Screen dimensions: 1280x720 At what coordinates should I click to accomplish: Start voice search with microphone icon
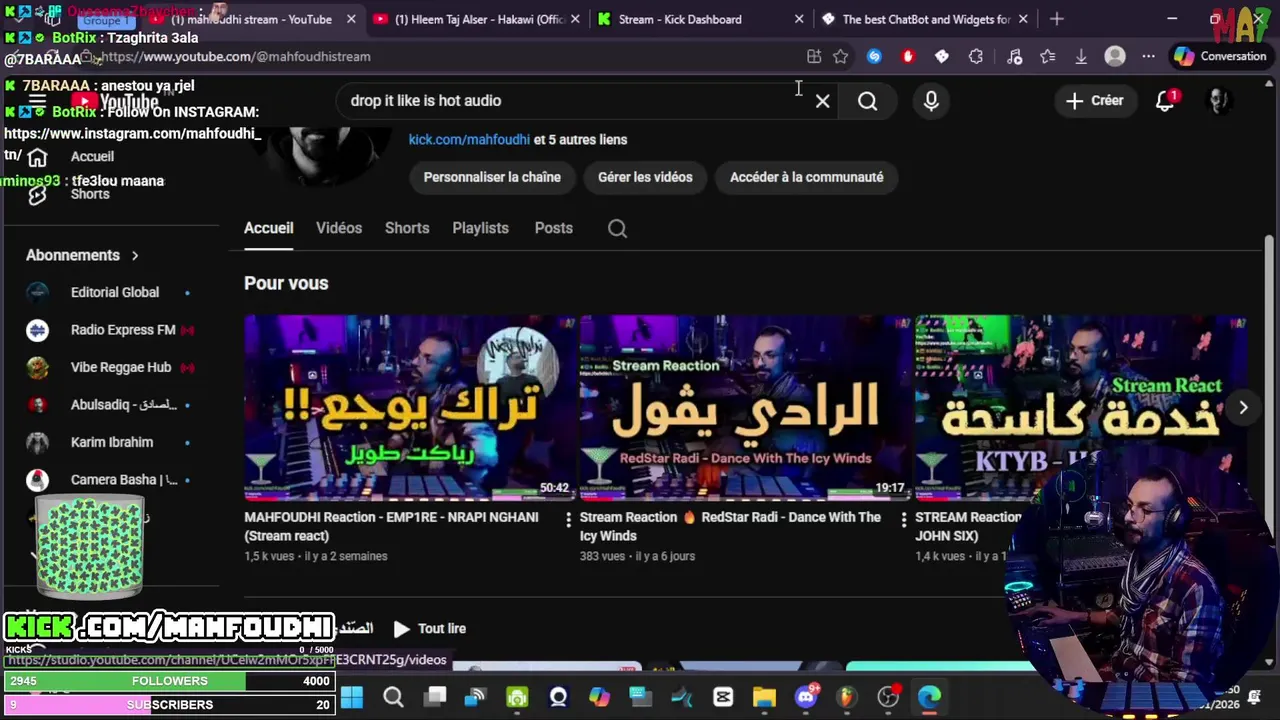[931, 101]
